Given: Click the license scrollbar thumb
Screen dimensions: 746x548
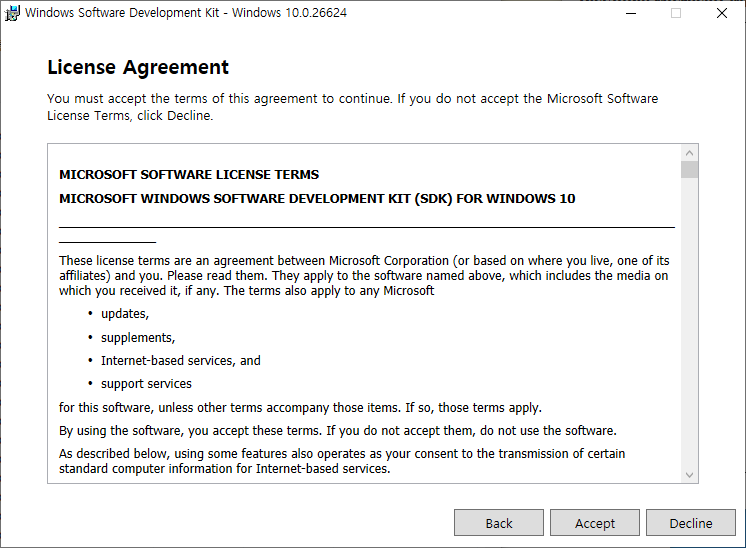Looking at the screenshot, I should coord(689,170).
